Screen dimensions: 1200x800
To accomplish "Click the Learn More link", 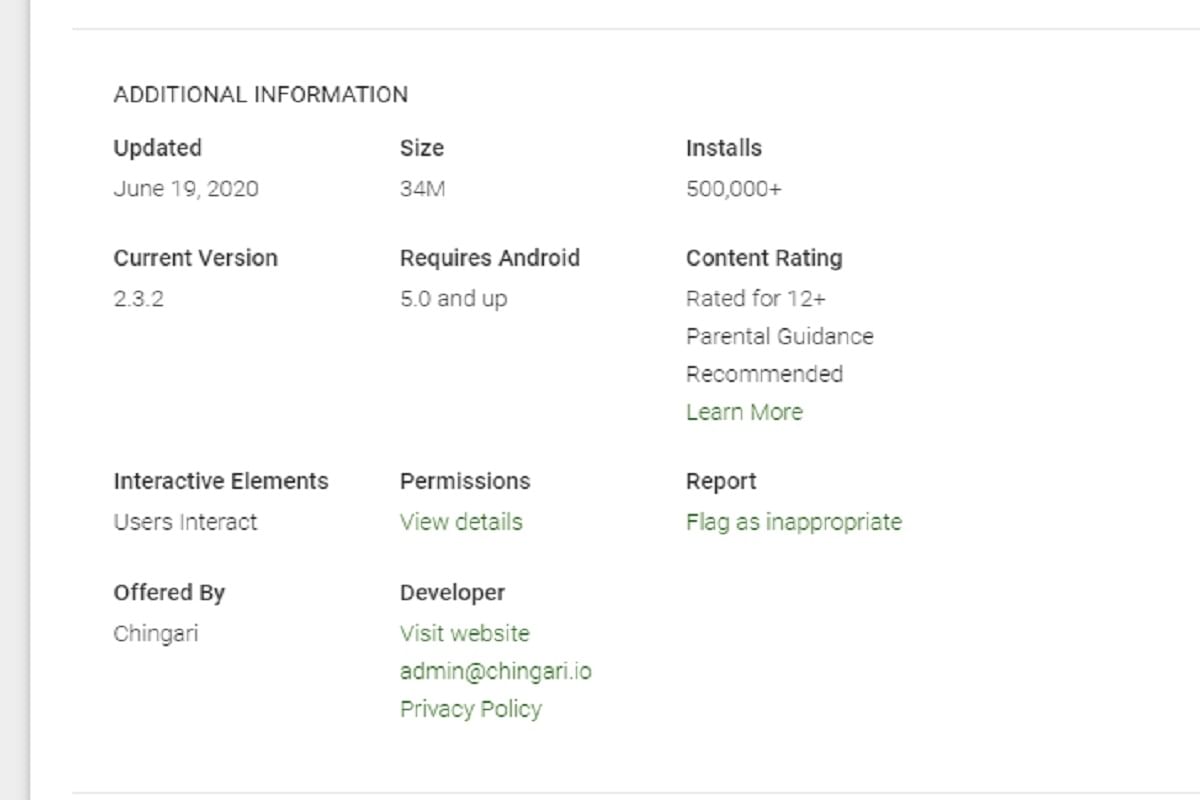I will 744,412.
